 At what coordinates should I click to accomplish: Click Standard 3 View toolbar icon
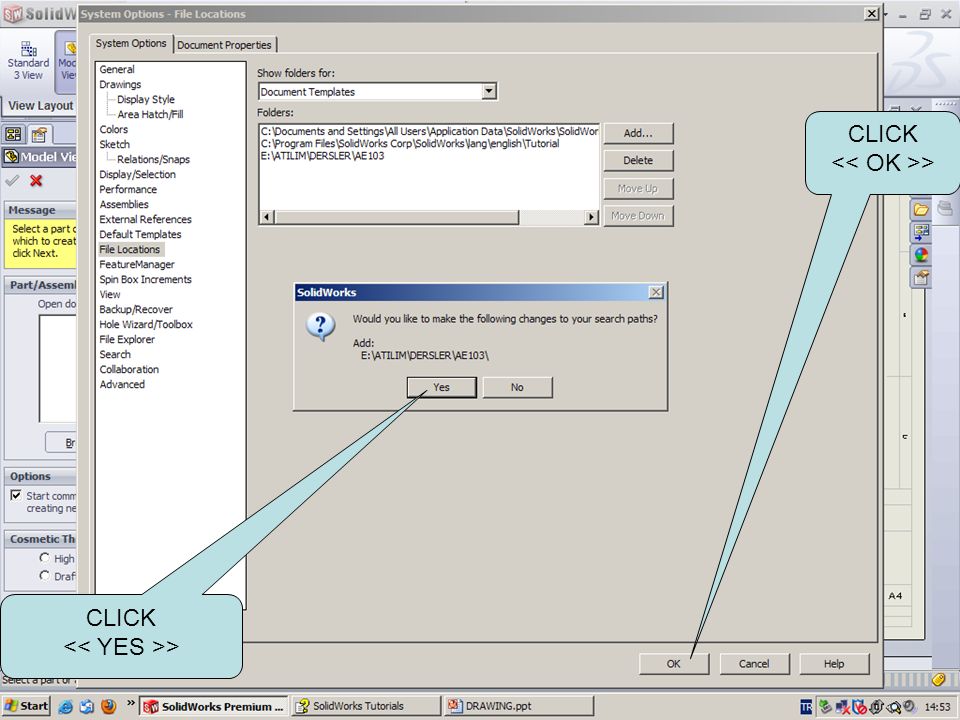click(28, 61)
